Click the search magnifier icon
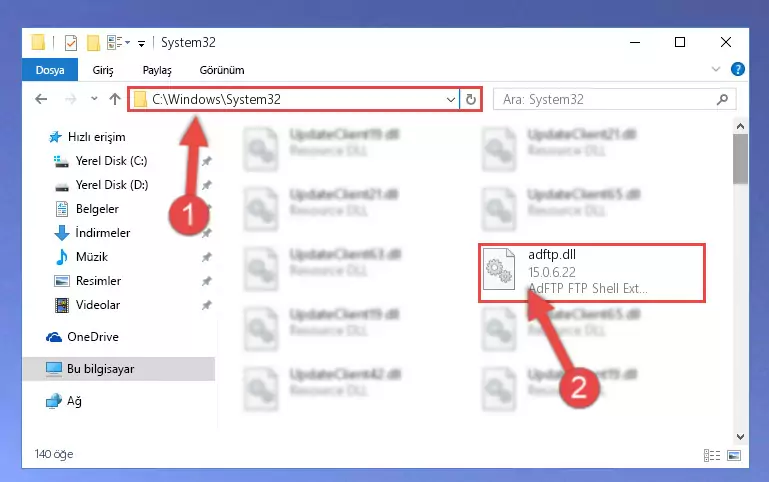 (x=722, y=100)
